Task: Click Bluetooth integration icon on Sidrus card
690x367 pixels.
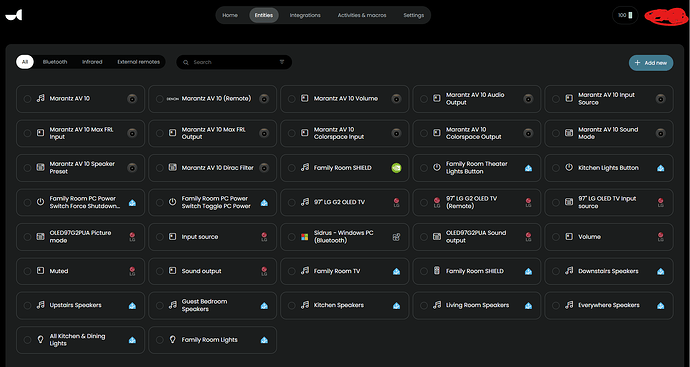Action: pyautogui.click(x=396, y=237)
